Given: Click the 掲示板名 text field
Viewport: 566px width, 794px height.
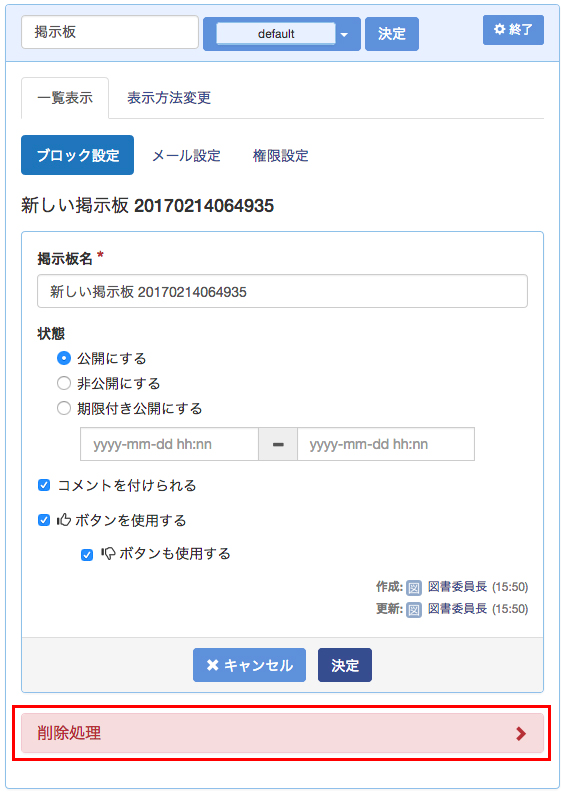Looking at the screenshot, I should click(282, 291).
